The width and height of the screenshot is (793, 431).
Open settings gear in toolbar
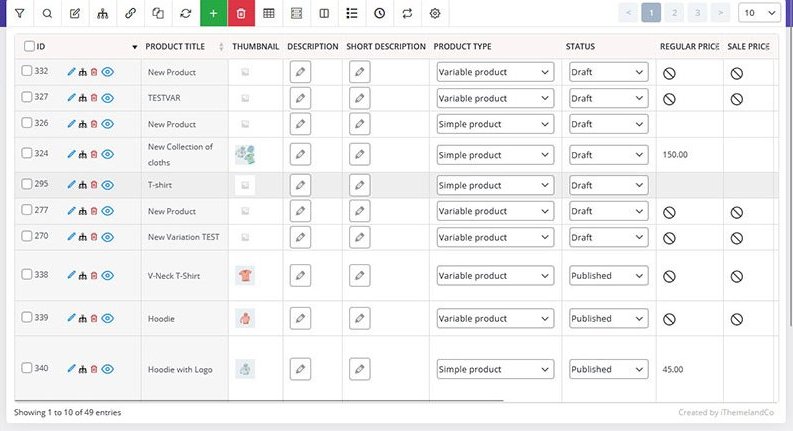(x=434, y=13)
